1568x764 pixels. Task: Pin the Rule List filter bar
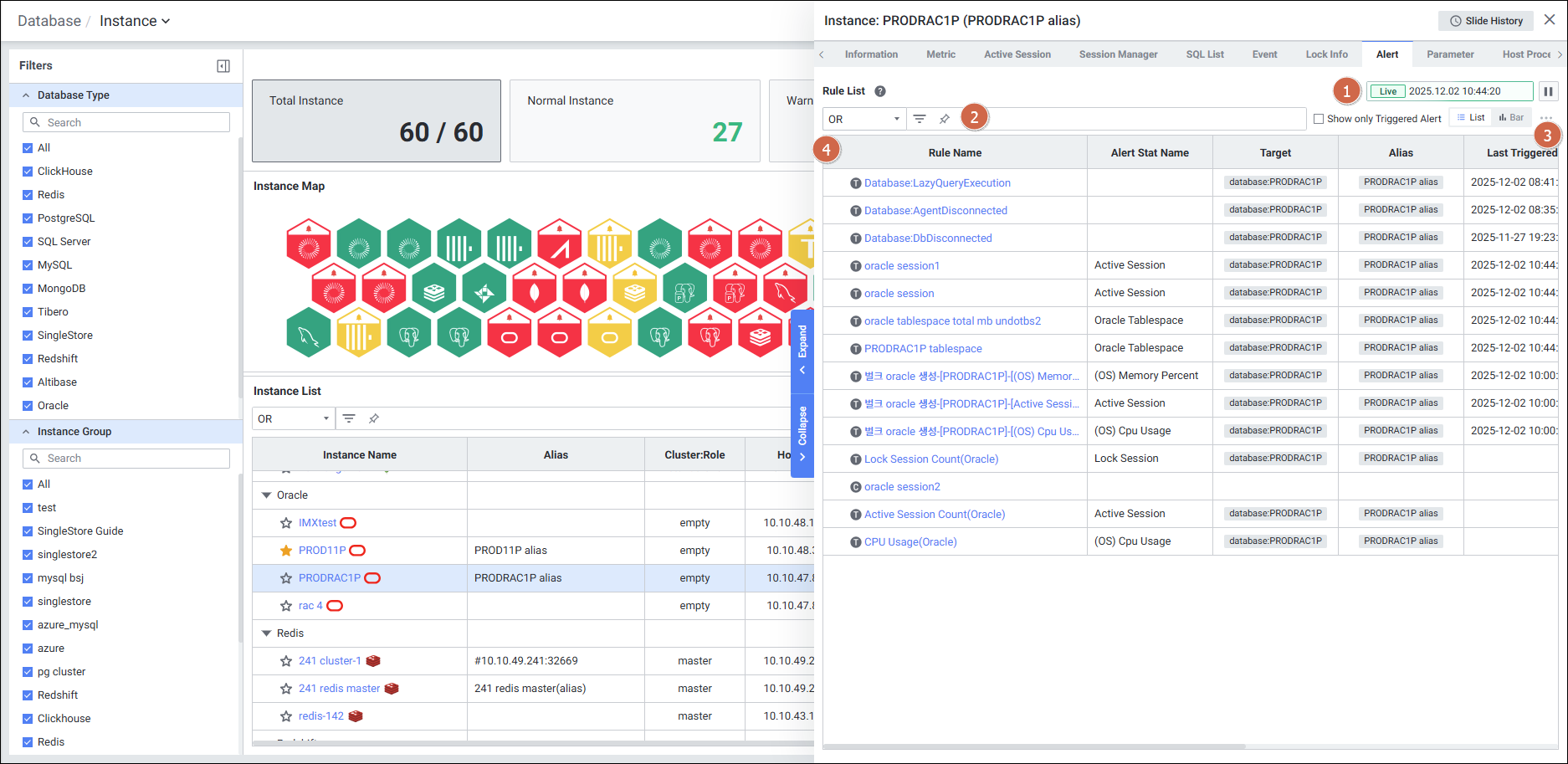945,119
